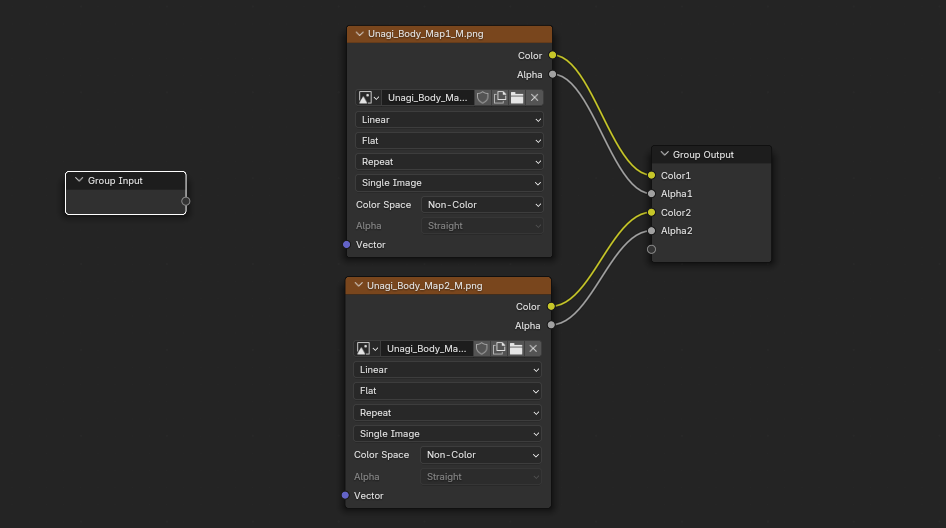Open Non-Color color space dropdown in Map2 node
The width and height of the screenshot is (946, 528).
(481, 455)
